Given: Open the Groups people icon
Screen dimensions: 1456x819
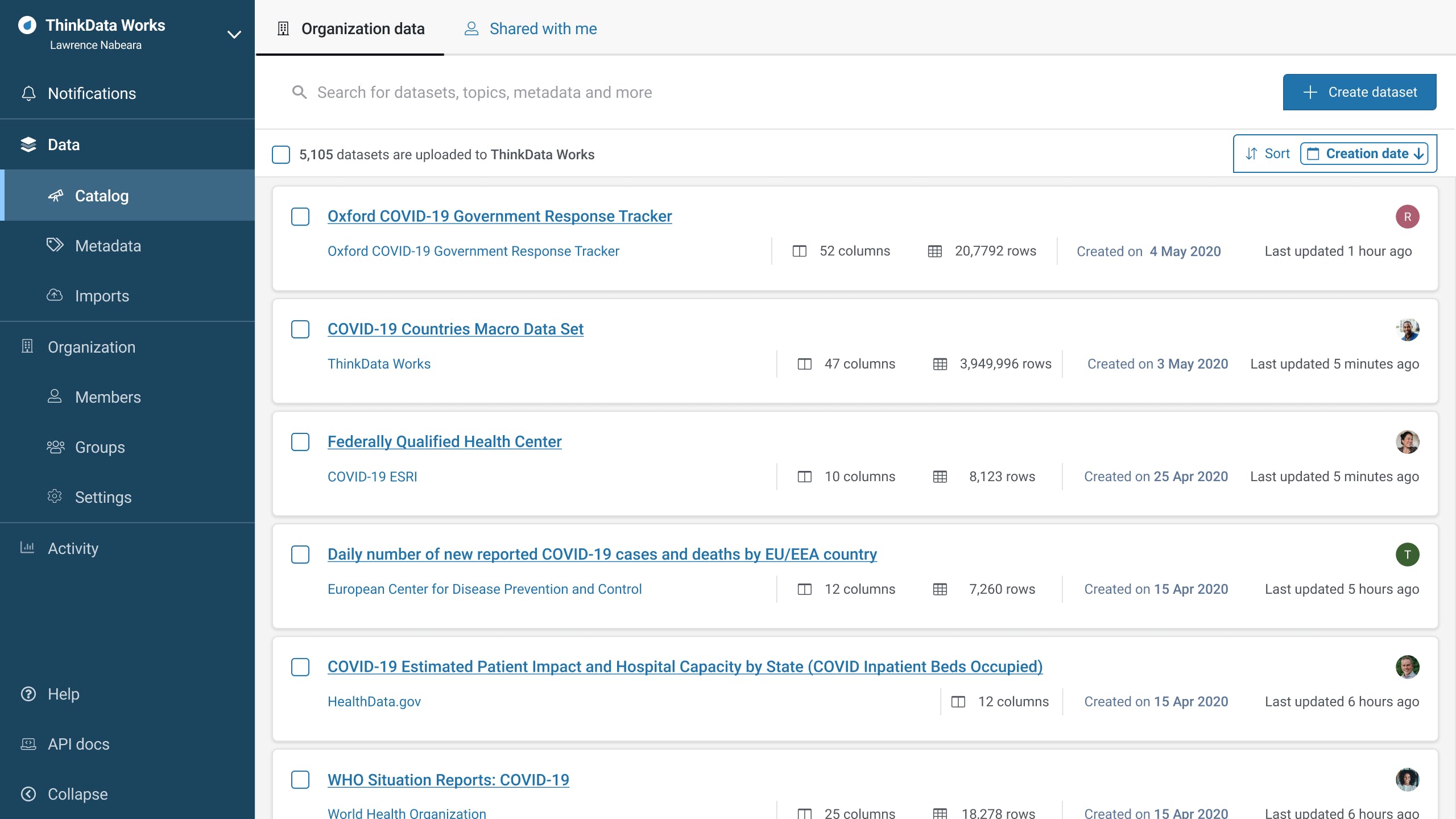Looking at the screenshot, I should point(55,447).
